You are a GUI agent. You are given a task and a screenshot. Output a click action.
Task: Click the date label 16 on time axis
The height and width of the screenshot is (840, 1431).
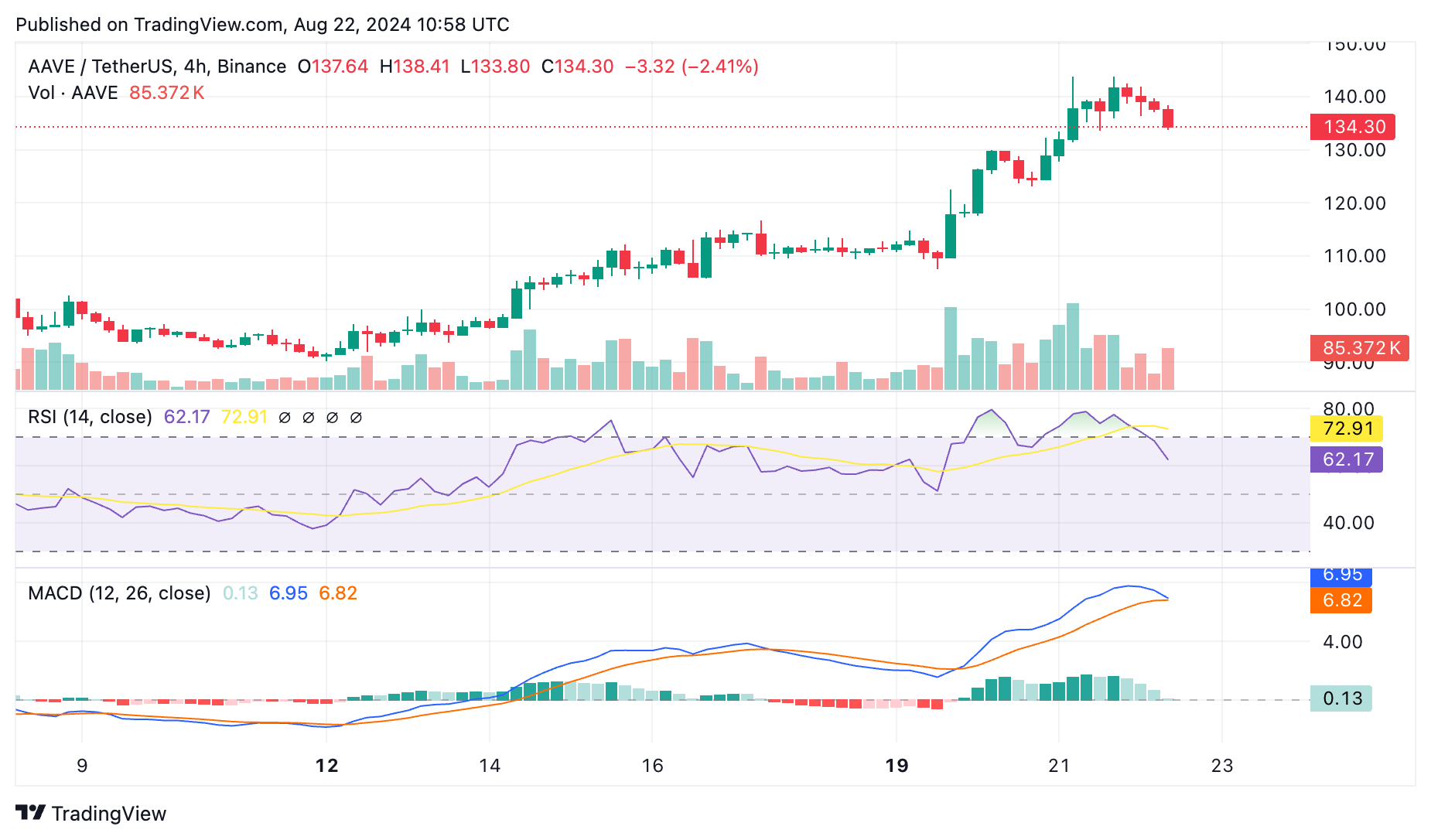click(x=652, y=766)
